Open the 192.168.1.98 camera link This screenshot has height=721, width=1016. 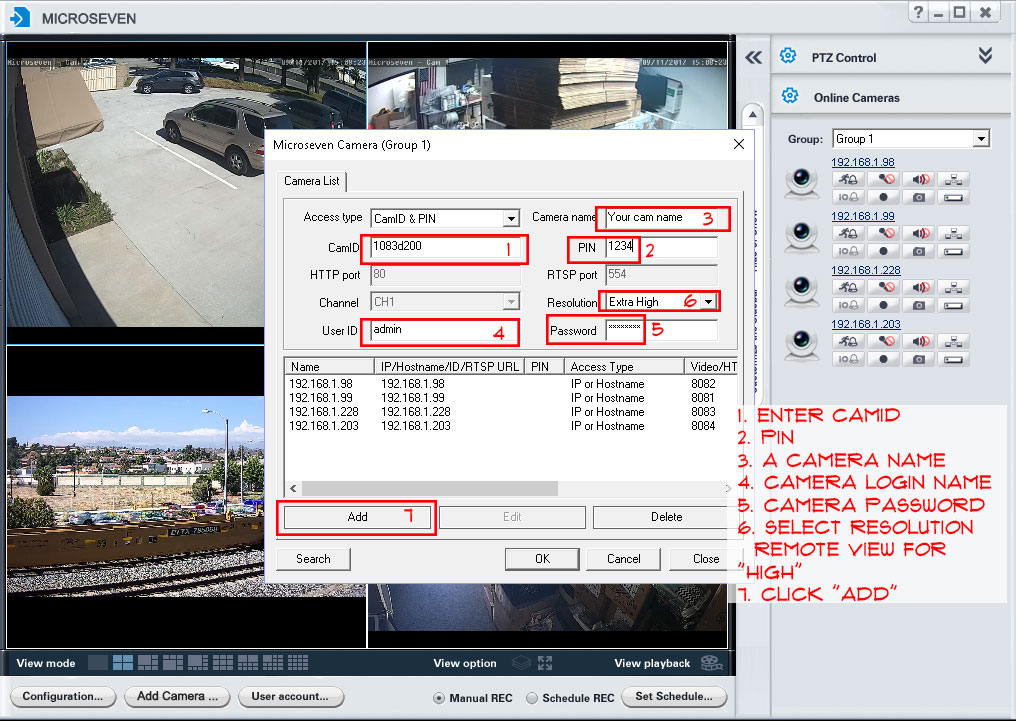point(862,163)
